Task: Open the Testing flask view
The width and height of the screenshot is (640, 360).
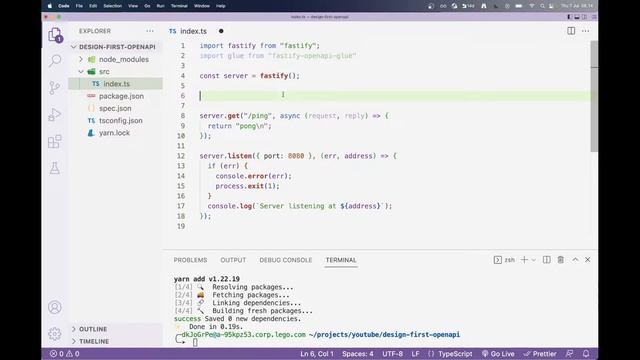Action: point(55,168)
